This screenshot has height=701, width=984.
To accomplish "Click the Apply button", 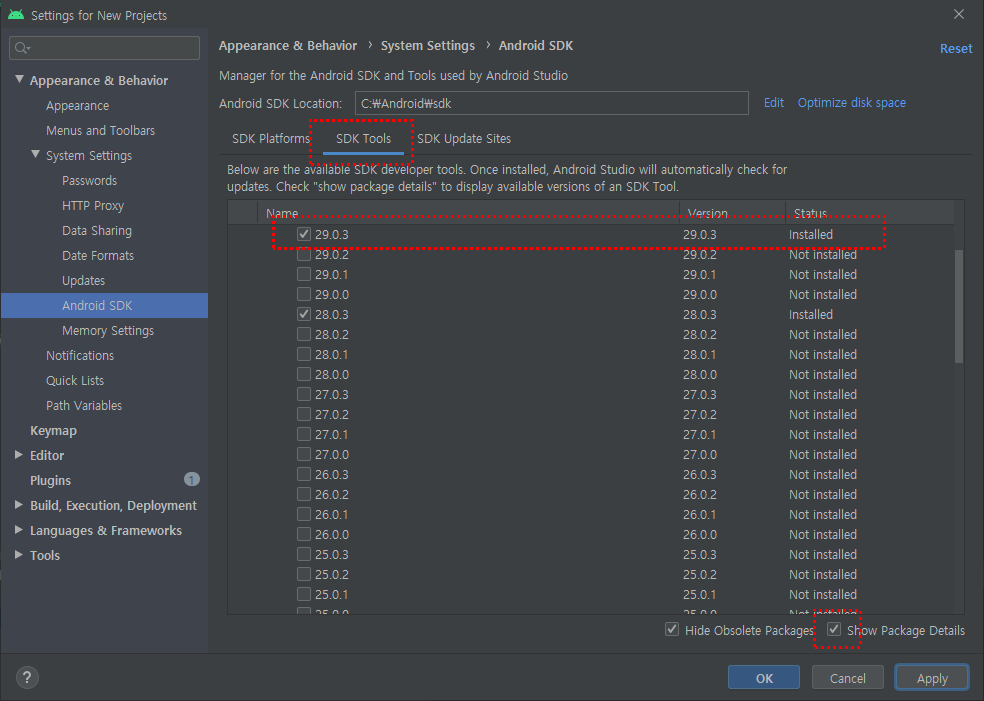I will point(932,678).
